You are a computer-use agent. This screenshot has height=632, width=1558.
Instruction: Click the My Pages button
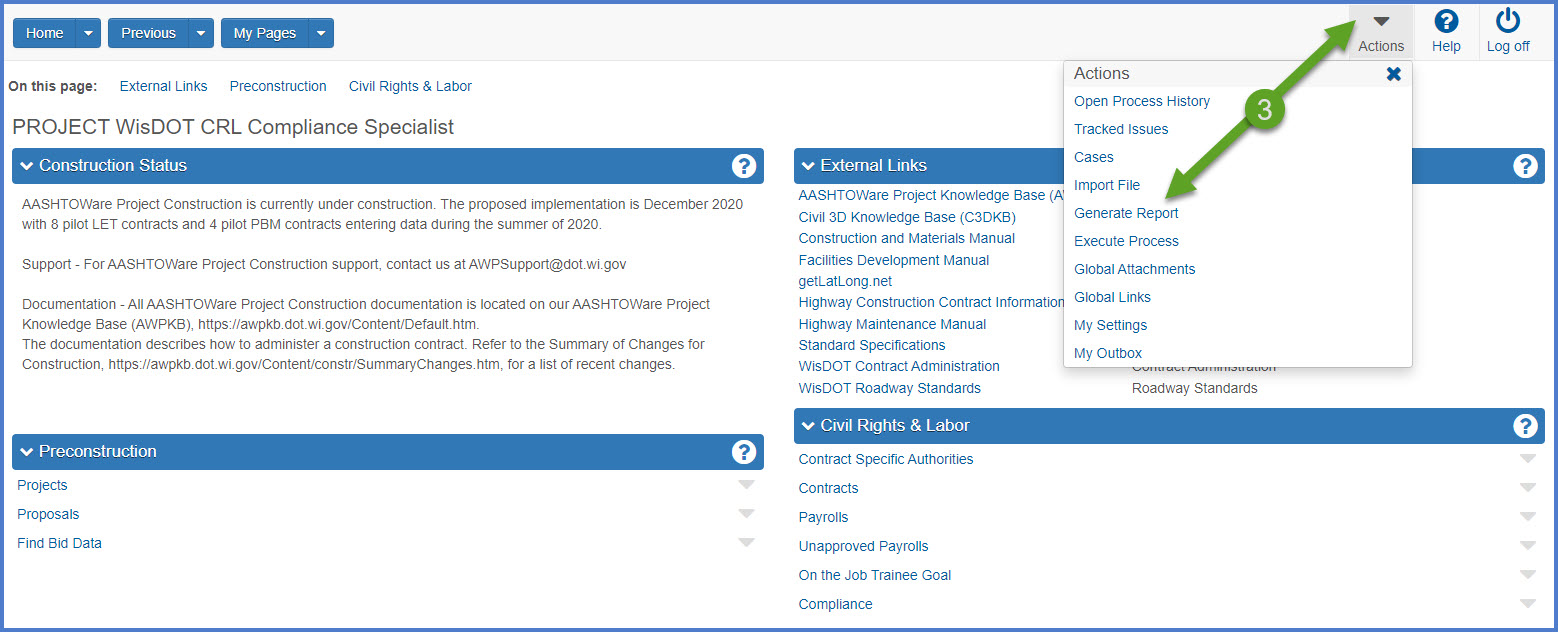coord(265,33)
